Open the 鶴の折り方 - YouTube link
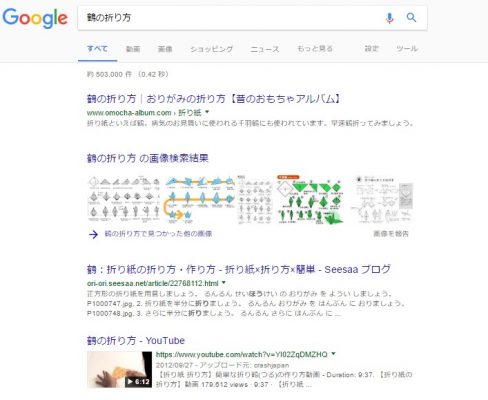The height and width of the screenshot is (400, 488). click(136, 341)
